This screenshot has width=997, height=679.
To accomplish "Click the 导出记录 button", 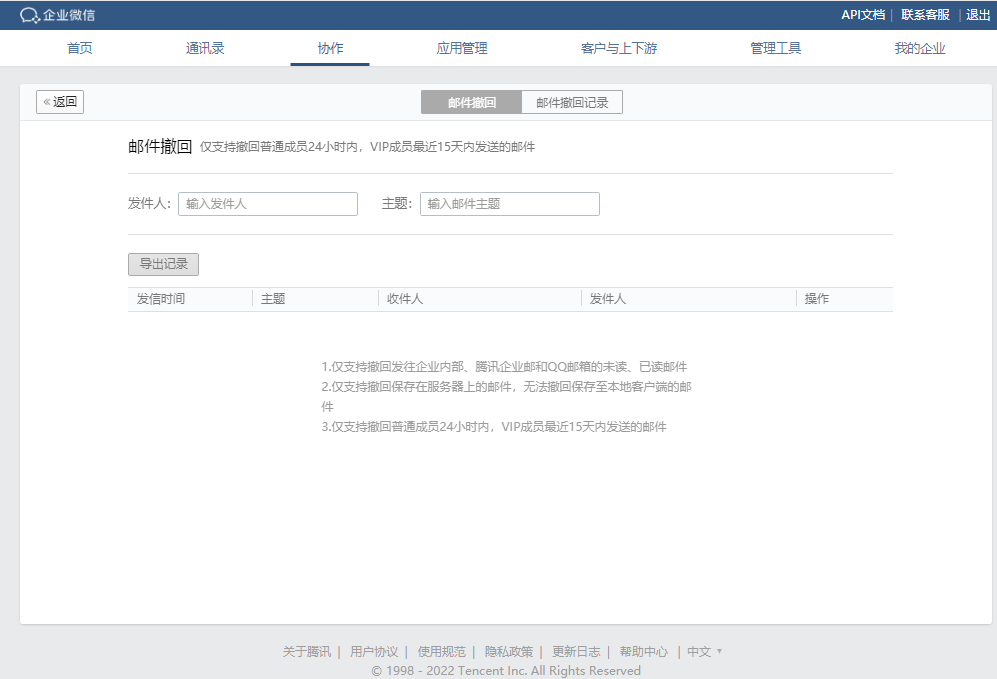I will tap(163, 264).
